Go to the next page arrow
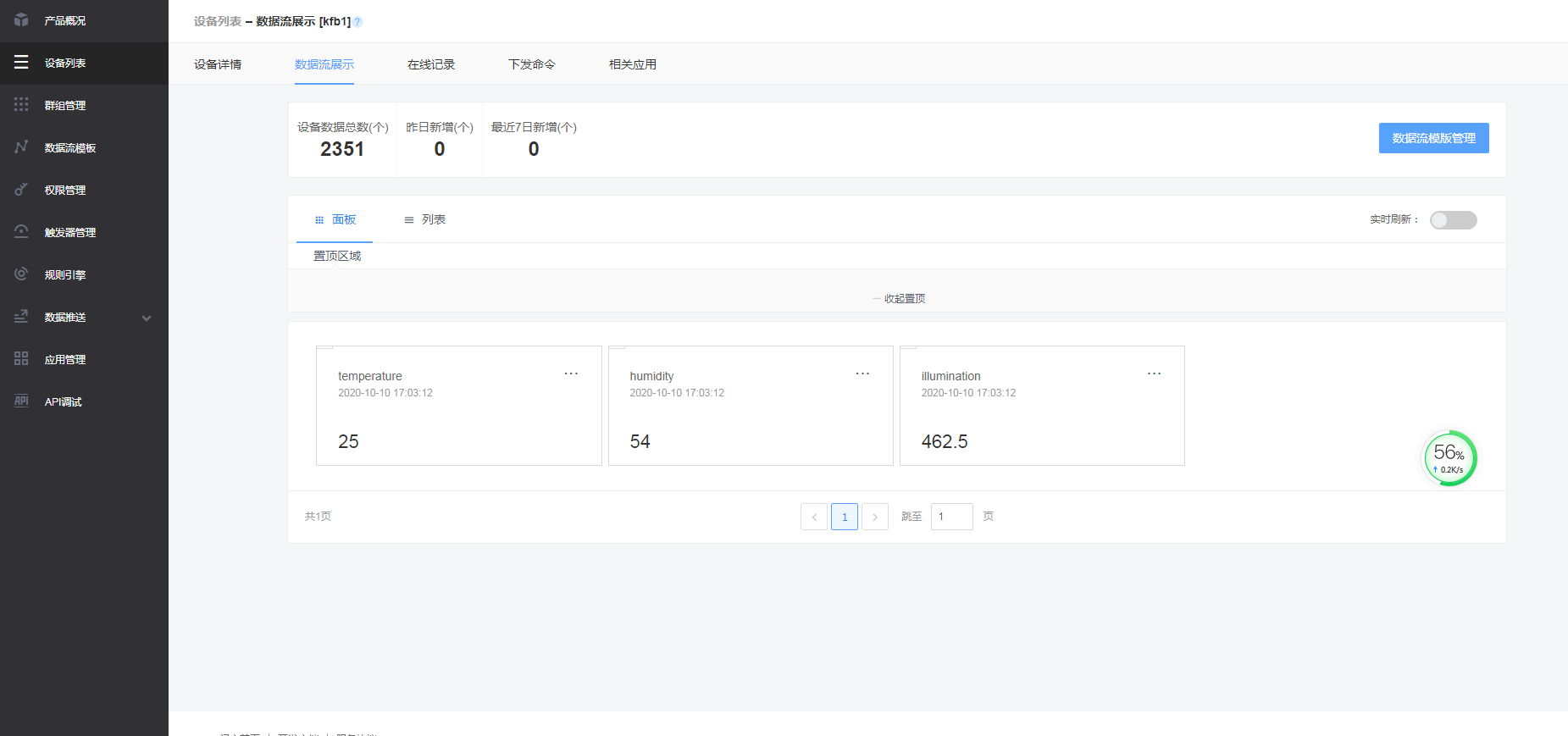 click(x=875, y=517)
